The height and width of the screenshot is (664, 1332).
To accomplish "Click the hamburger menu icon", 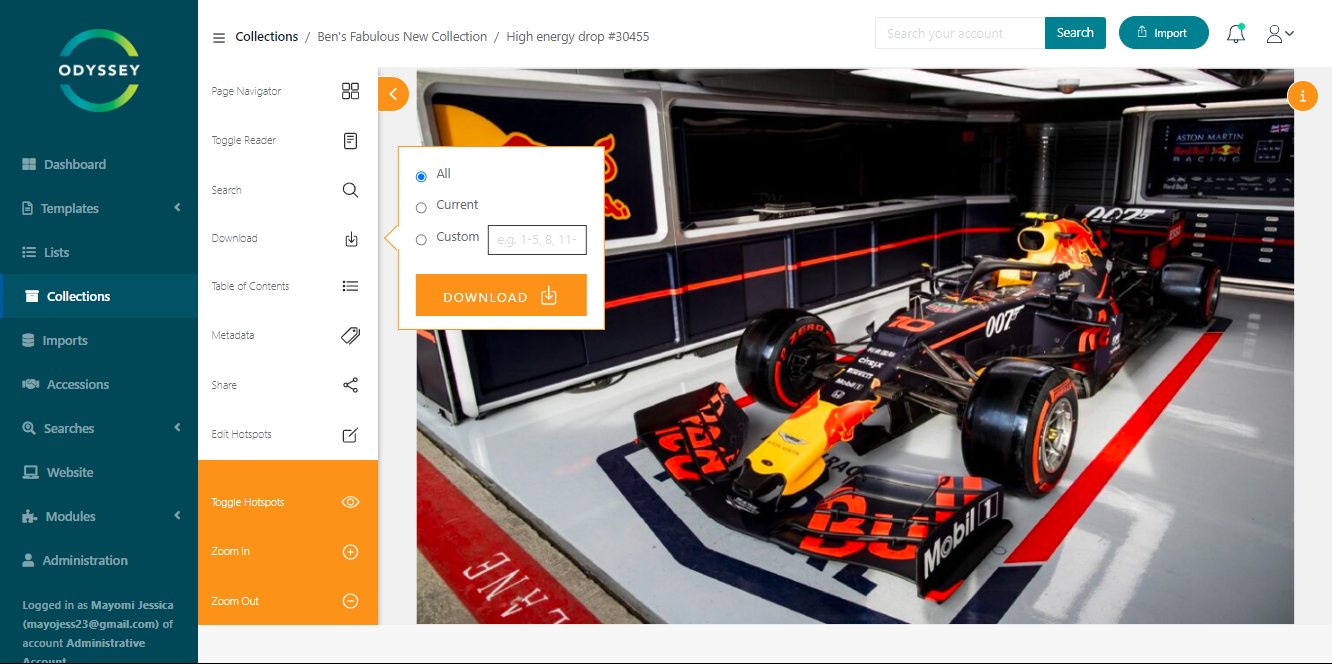I will pyautogui.click(x=219, y=38).
